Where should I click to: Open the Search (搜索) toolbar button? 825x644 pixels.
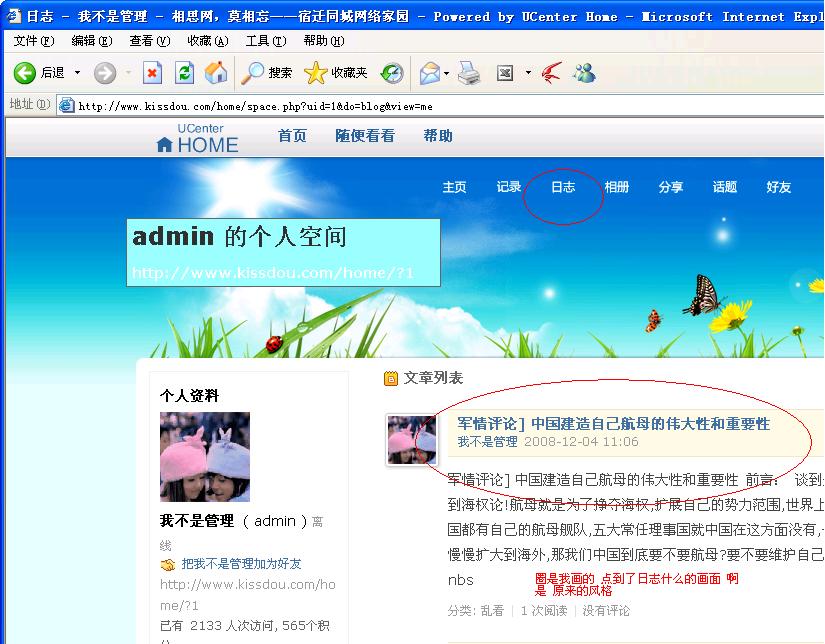coord(266,73)
